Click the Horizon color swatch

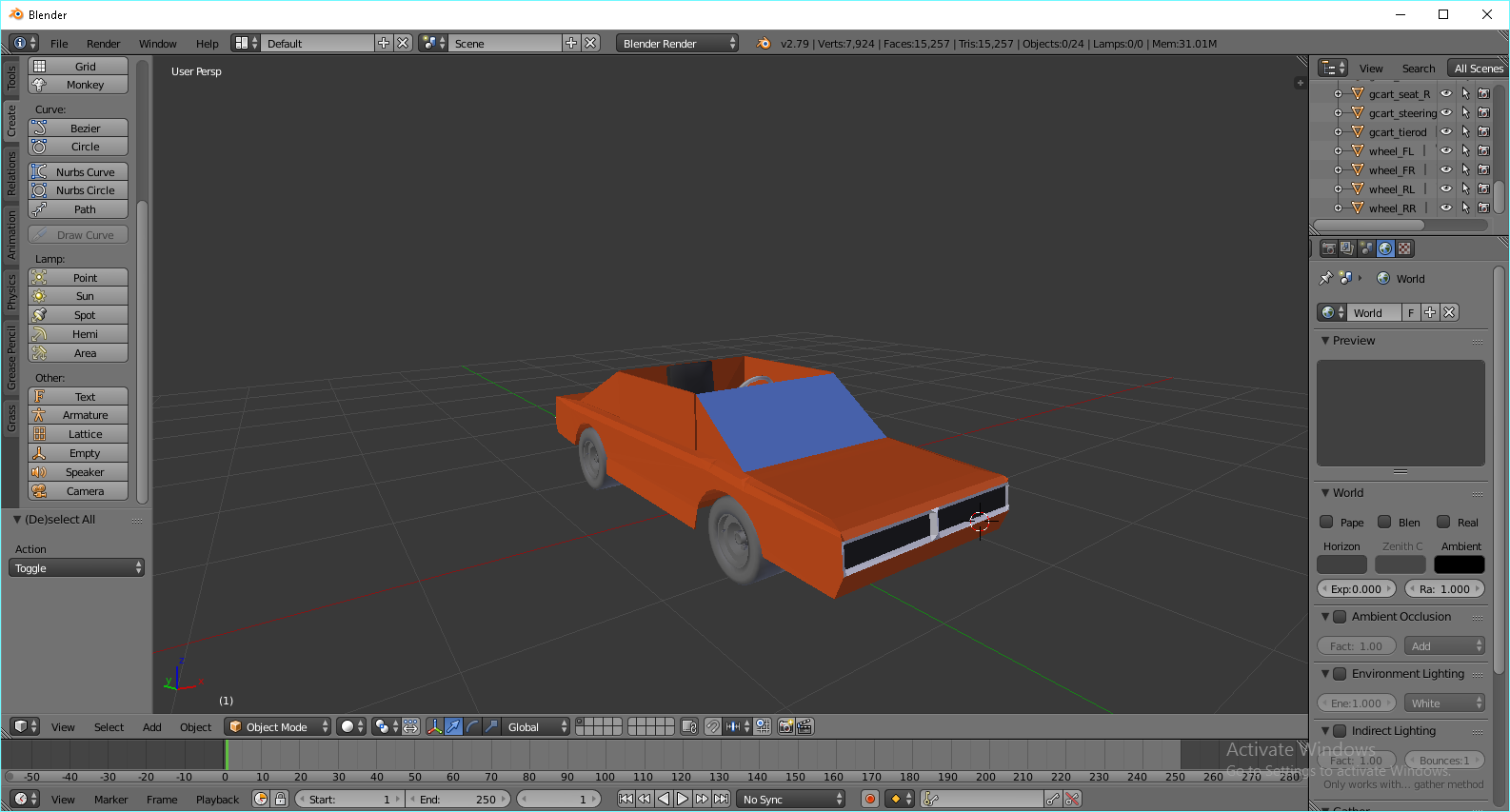(x=1341, y=564)
